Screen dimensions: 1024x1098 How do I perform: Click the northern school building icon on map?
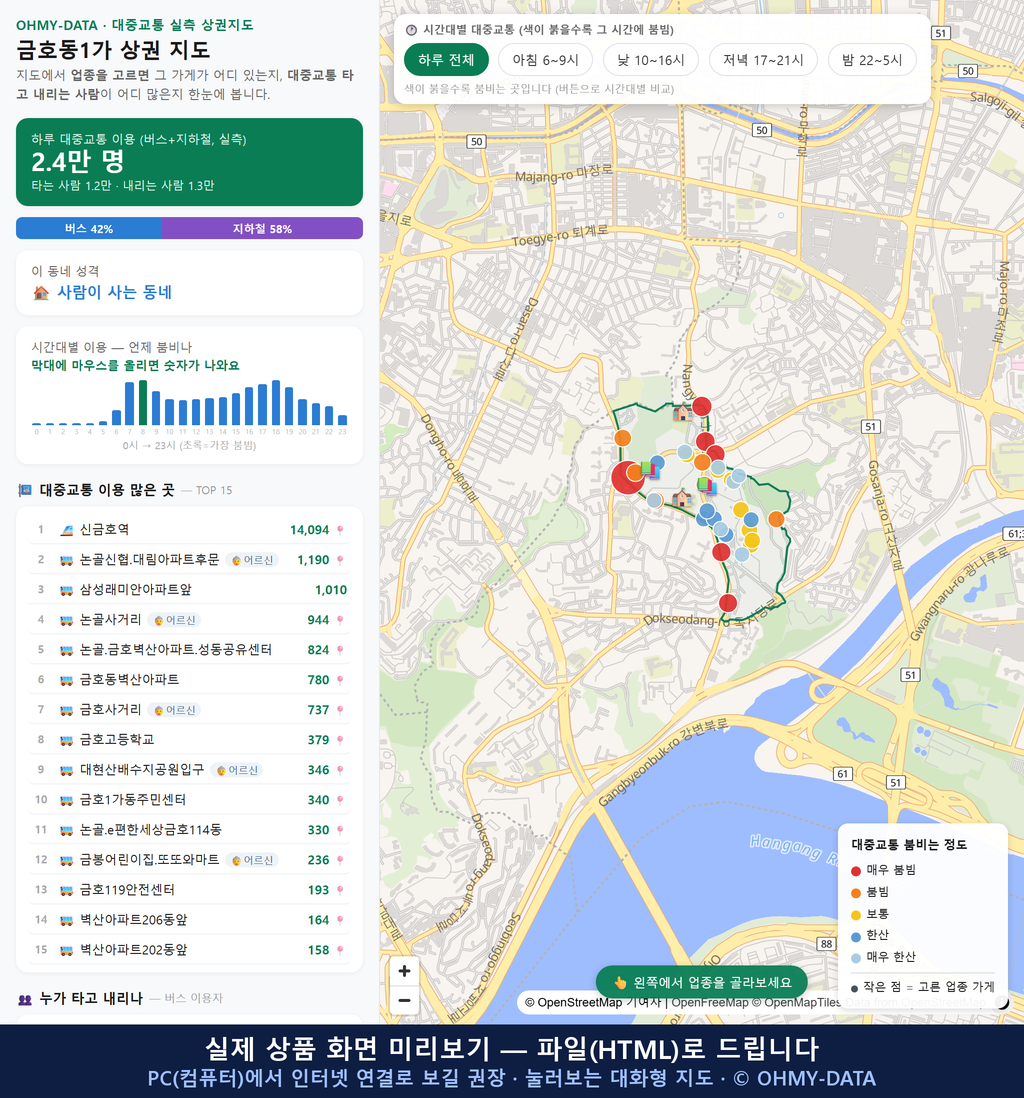682,412
